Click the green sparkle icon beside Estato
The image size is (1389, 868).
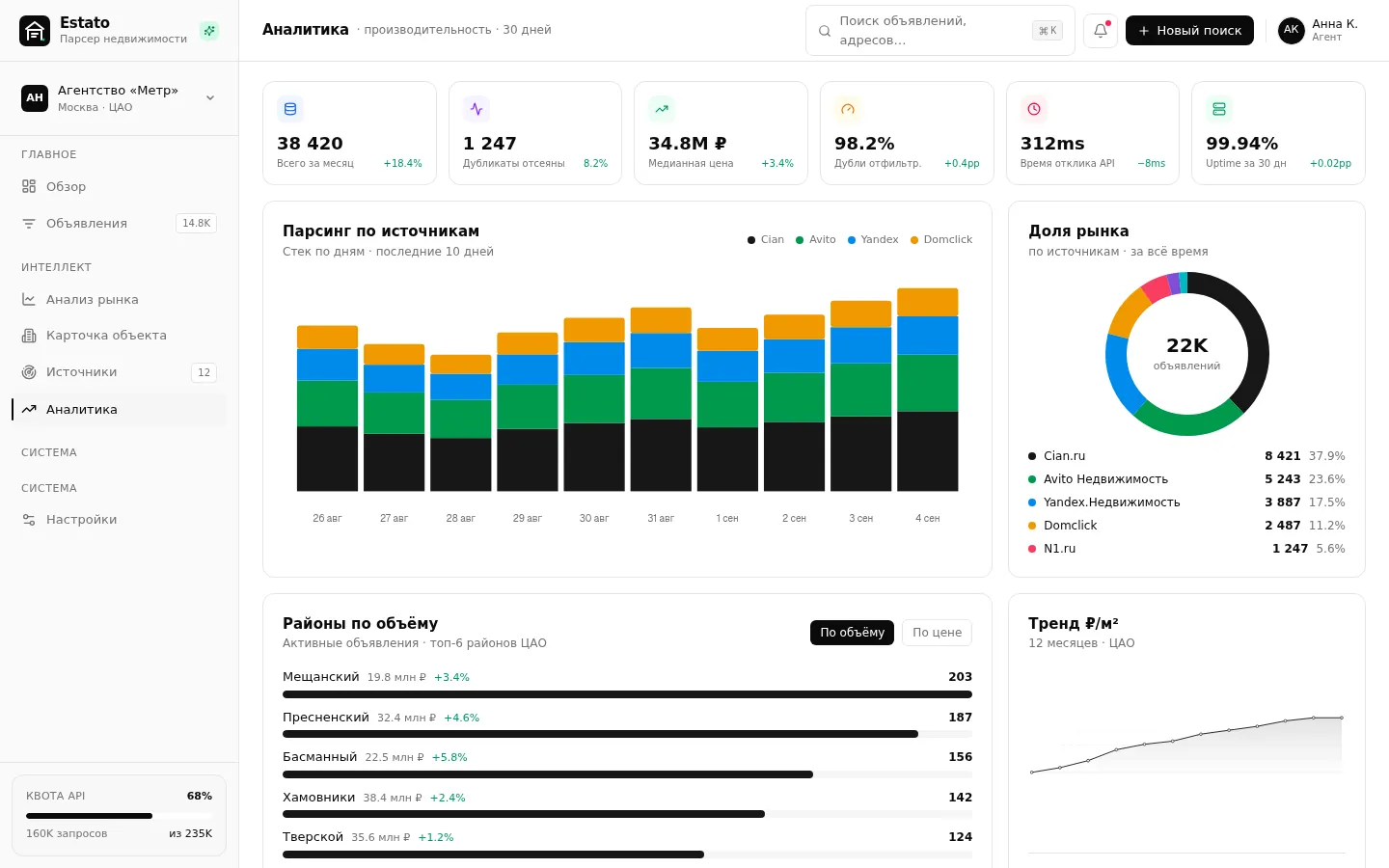tap(209, 31)
